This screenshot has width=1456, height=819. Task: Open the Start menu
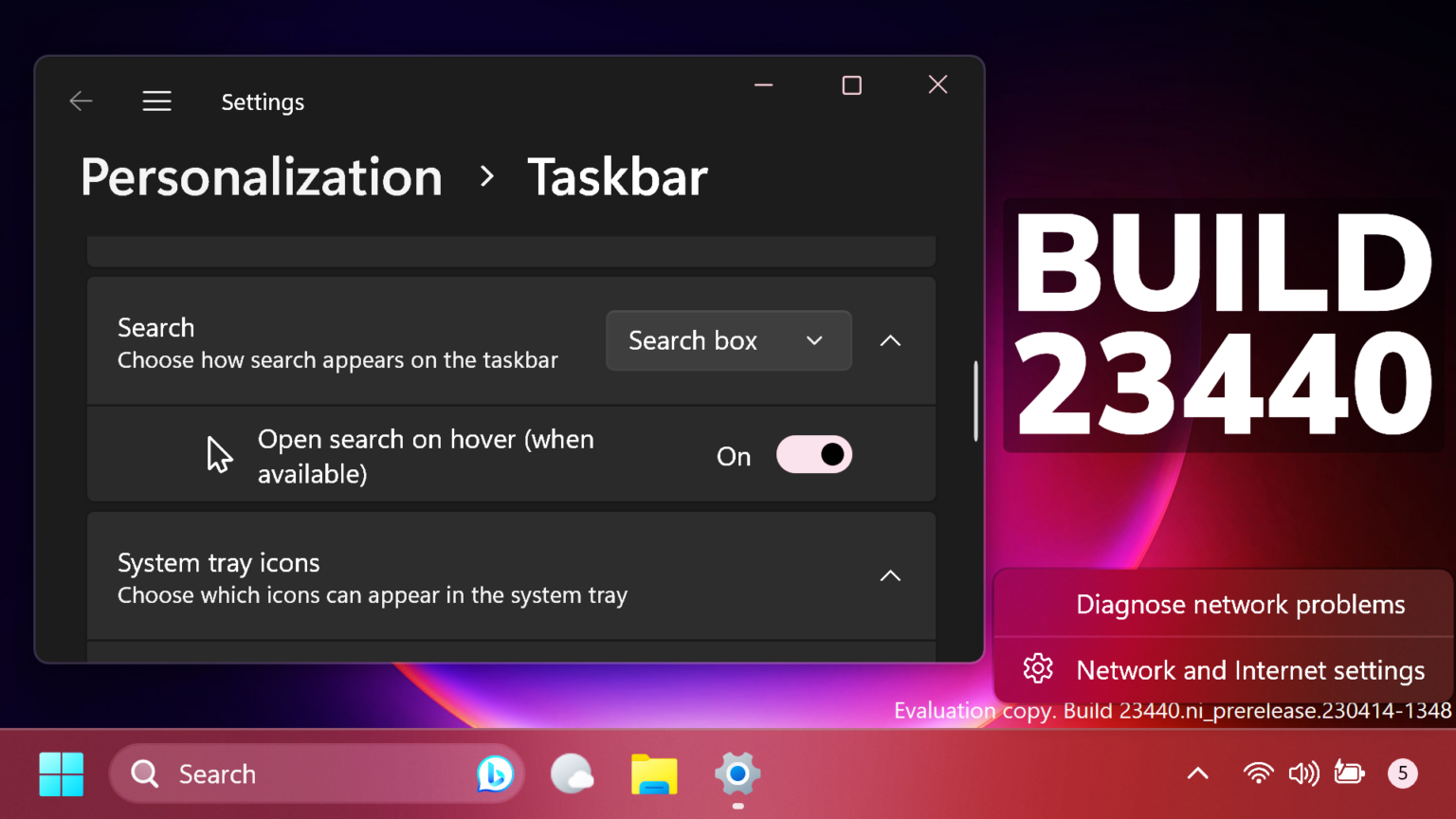click(61, 773)
